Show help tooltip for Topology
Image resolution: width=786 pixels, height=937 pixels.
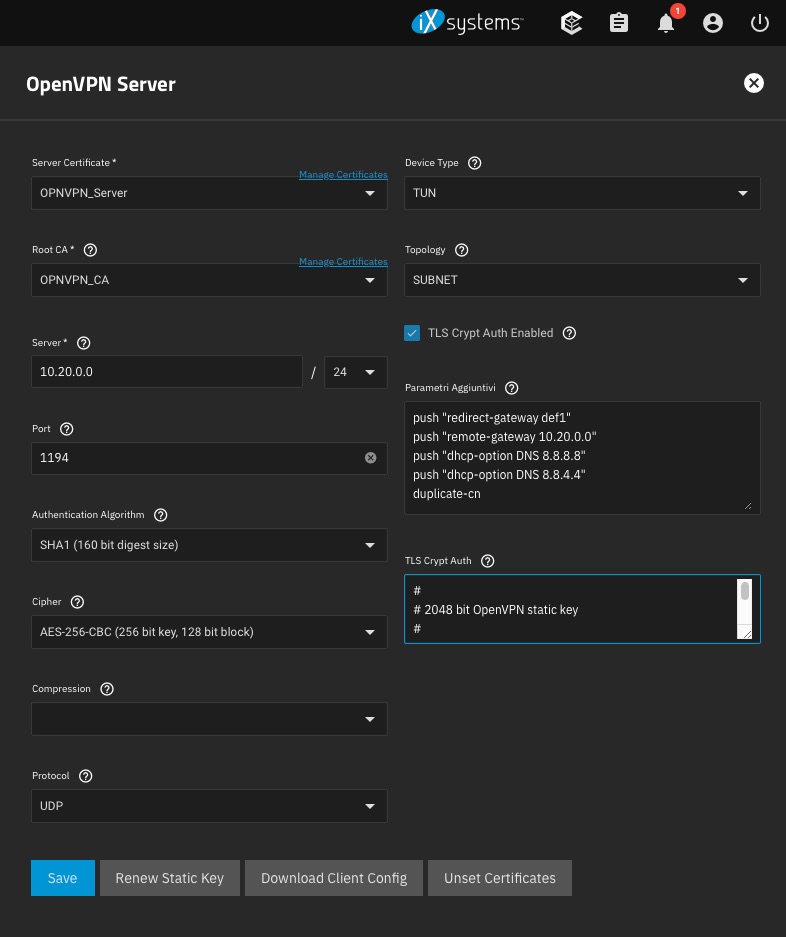(x=461, y=250)
